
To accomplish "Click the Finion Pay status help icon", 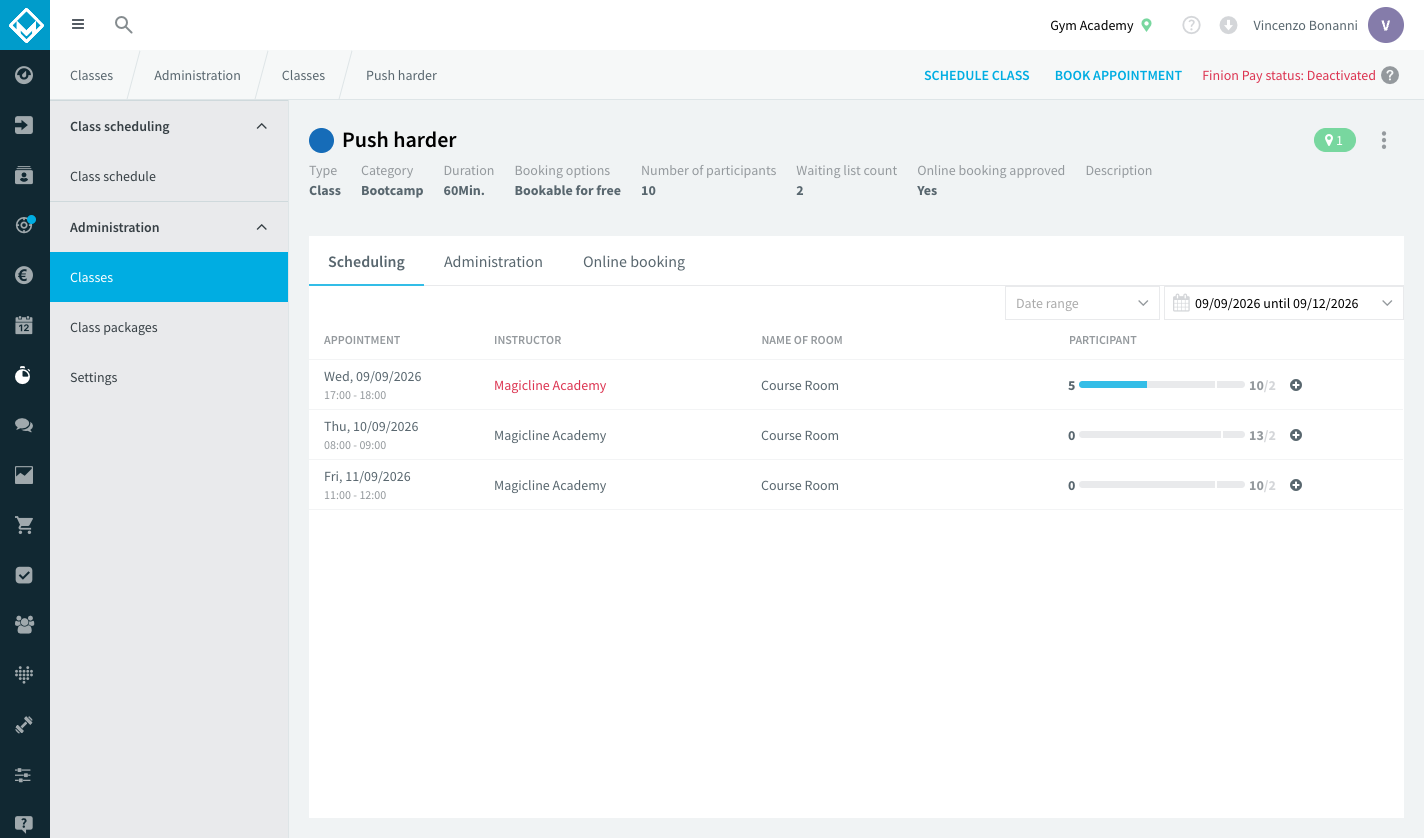I will [1390, 75].
